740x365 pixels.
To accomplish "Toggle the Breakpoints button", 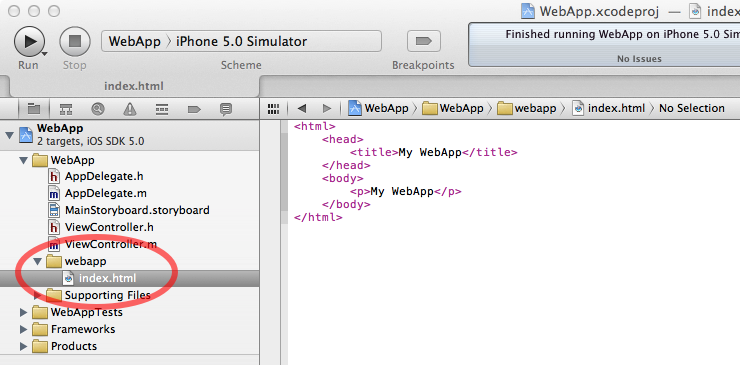I will [x=423, y=42].
